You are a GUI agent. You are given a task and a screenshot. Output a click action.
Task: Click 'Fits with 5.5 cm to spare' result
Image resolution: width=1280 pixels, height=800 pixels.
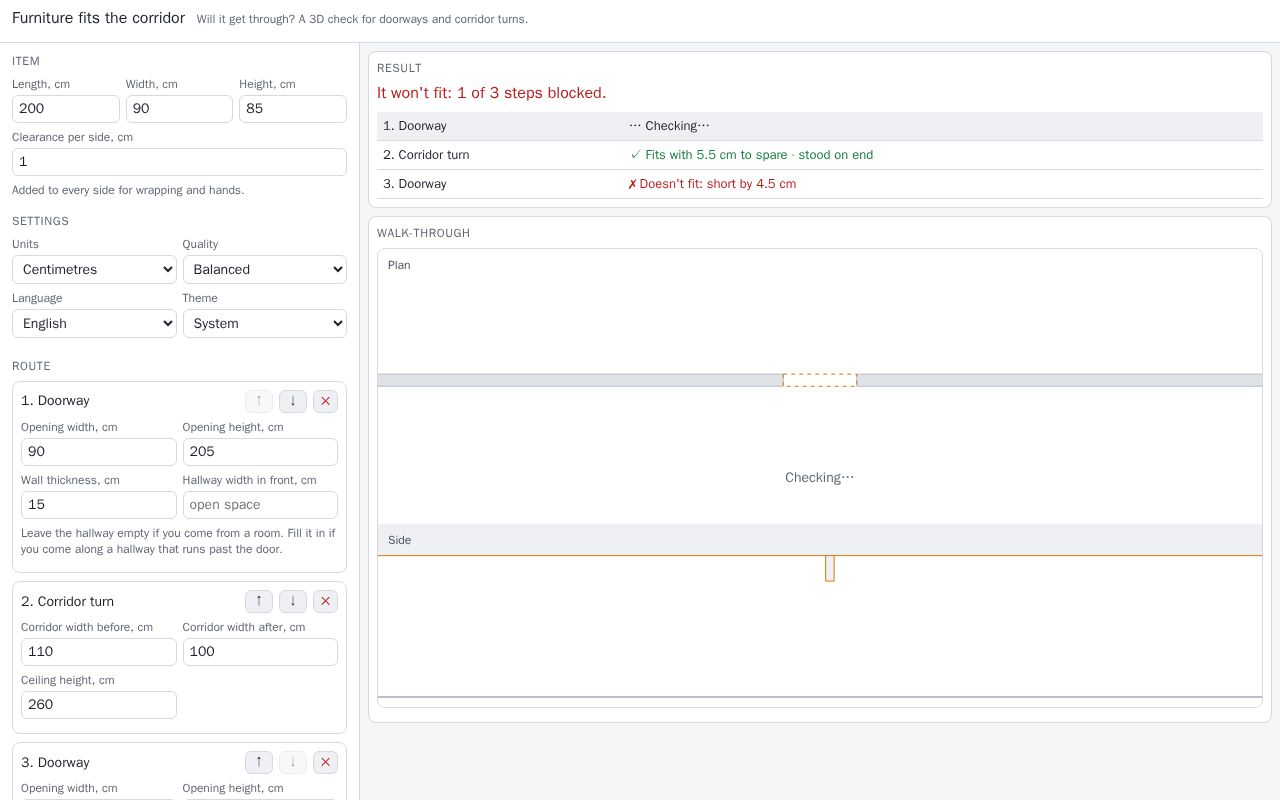751,155
